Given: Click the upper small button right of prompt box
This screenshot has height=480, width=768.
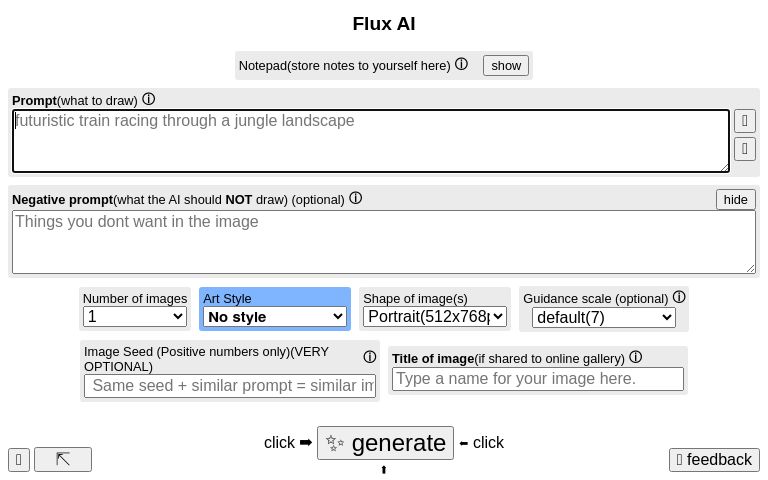Looking at the screenshot, I should (745, 121).
